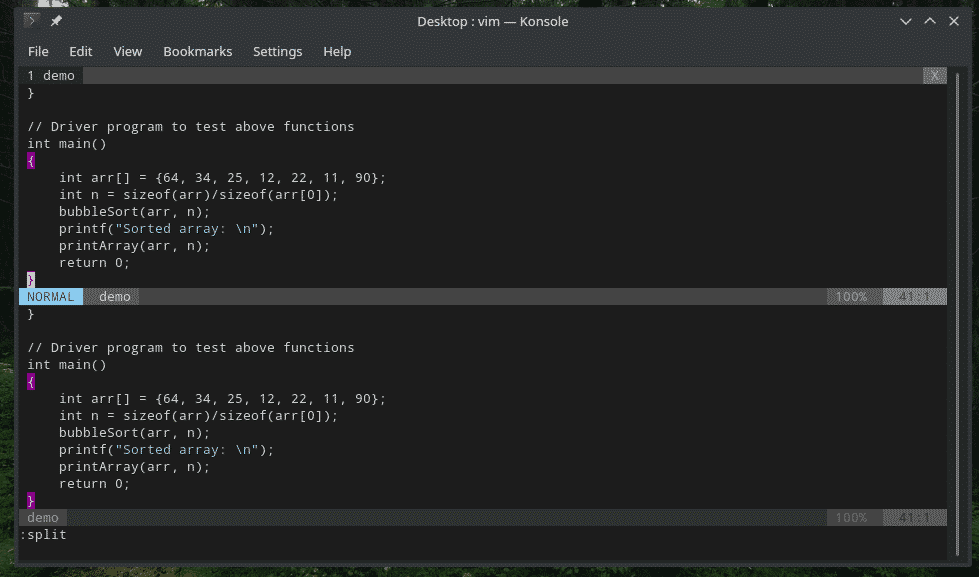Maximize the Konsole window
979x577 pixels.
(x=930, y=21)
